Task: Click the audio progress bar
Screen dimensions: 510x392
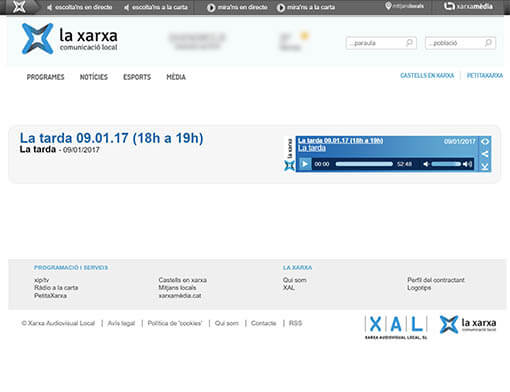Action: click(364, 164)
